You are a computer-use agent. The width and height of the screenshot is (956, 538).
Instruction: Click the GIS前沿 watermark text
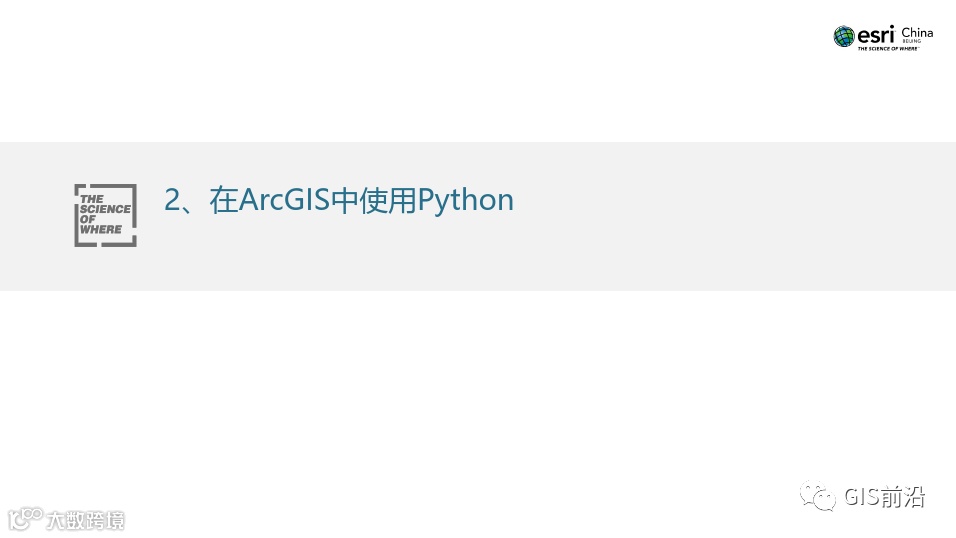coord(885,497)
